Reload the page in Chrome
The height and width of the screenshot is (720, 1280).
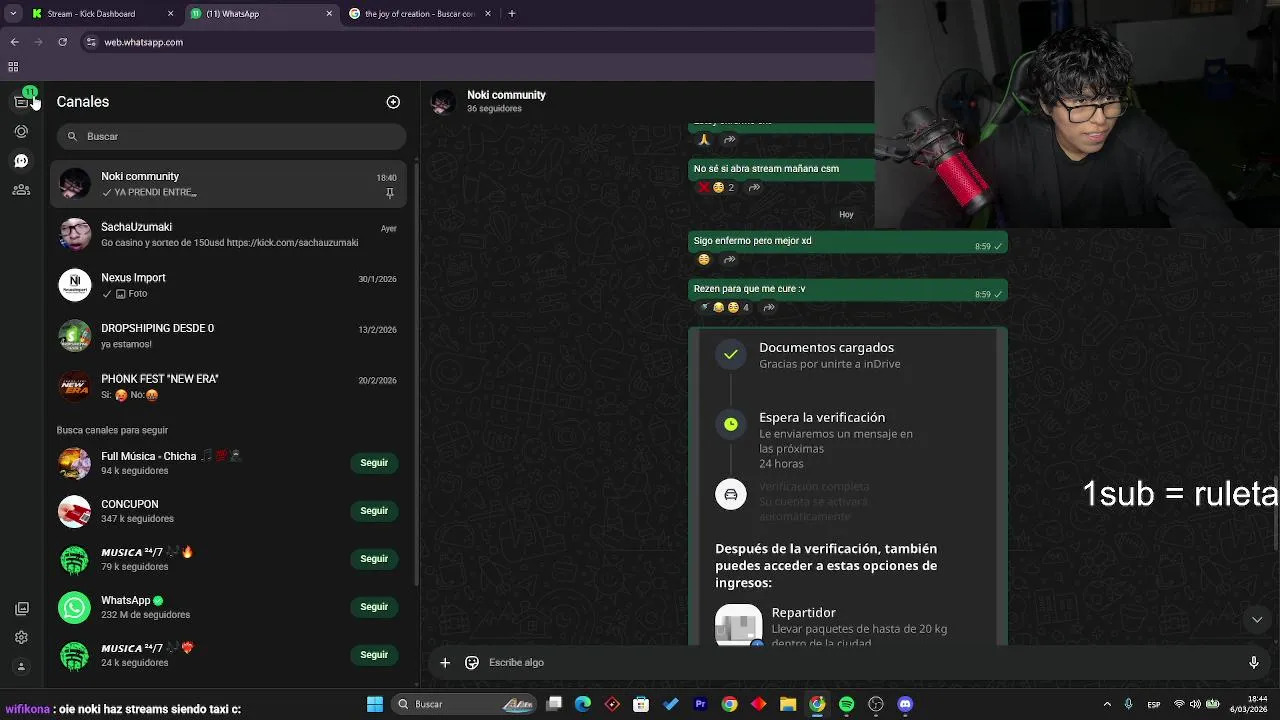[x=62, y=42]
